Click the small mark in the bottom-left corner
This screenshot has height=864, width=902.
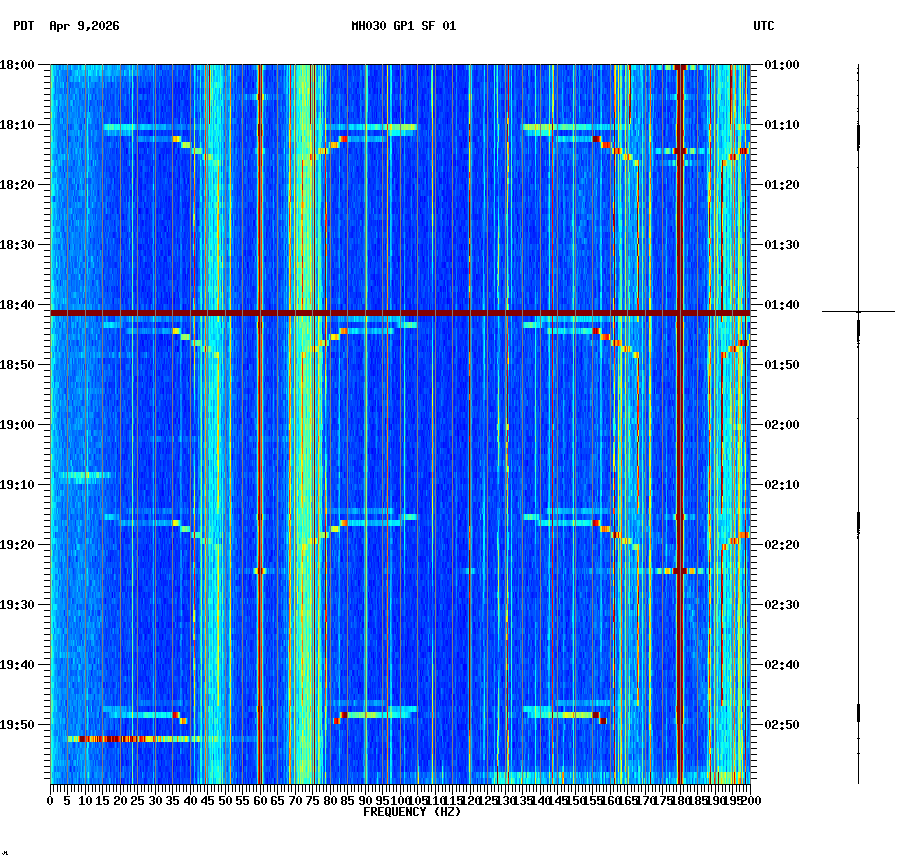pyautogui.click(x=8, y=856)
